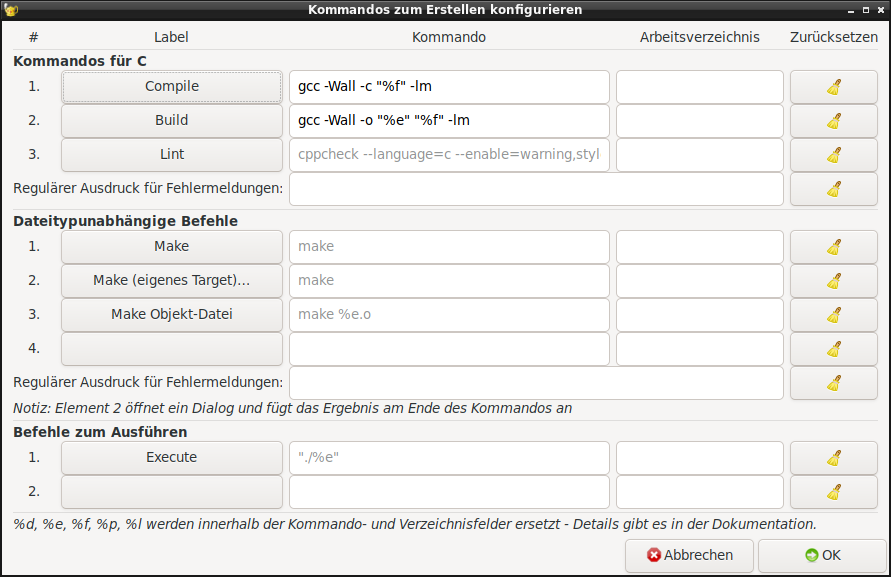The height and width of the screenshot is (577, 891).
Task: Click broom reset icon for Build row
Action: pos(834,121)
